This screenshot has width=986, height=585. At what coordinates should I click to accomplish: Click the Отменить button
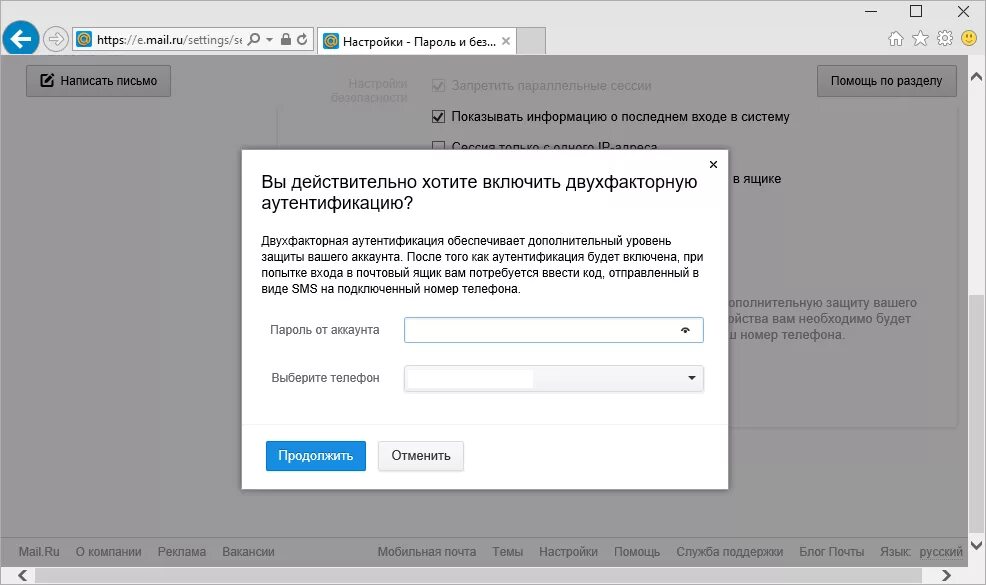point(421,456)
